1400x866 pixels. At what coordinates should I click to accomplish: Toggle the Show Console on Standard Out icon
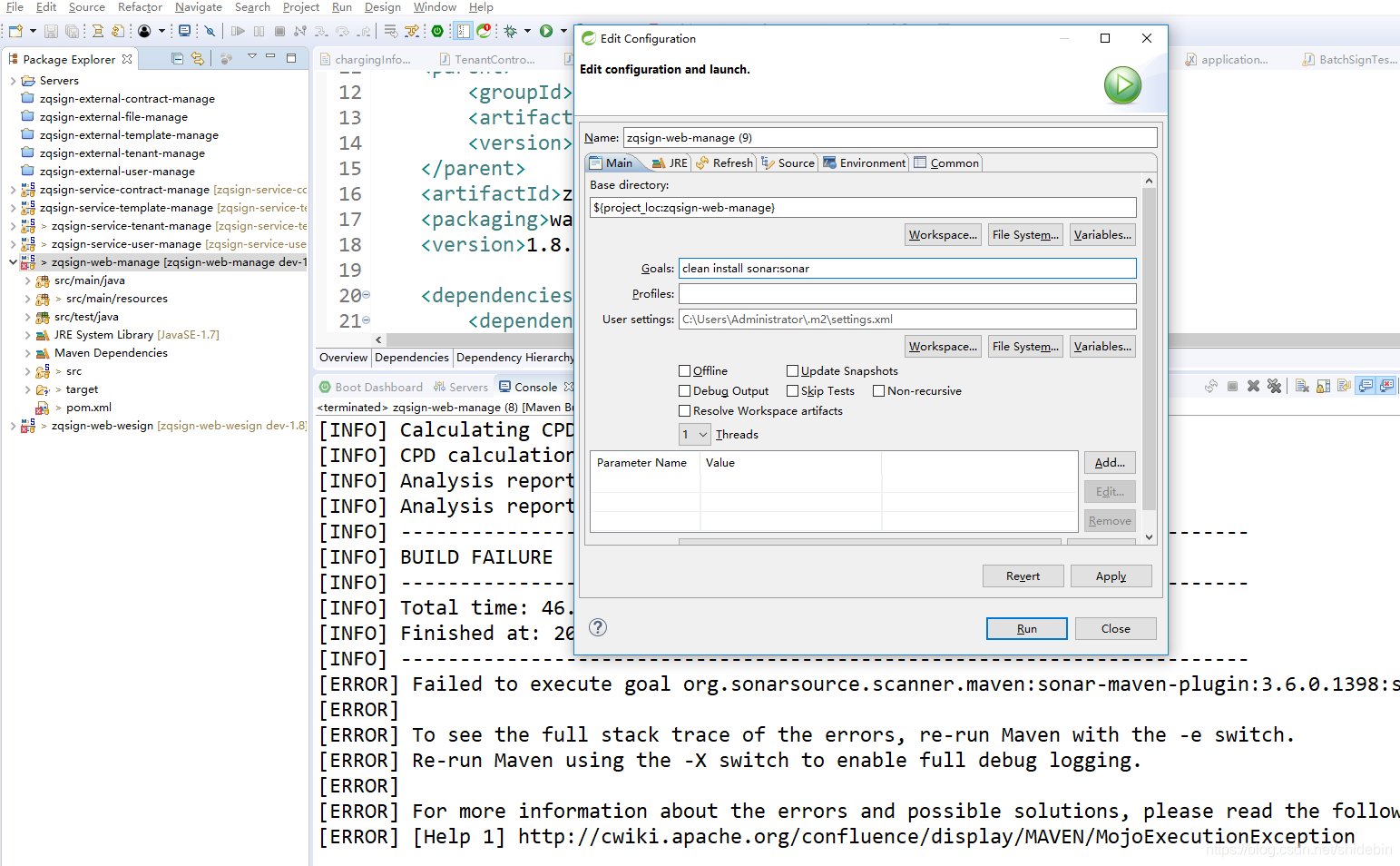pos(1366,386)
